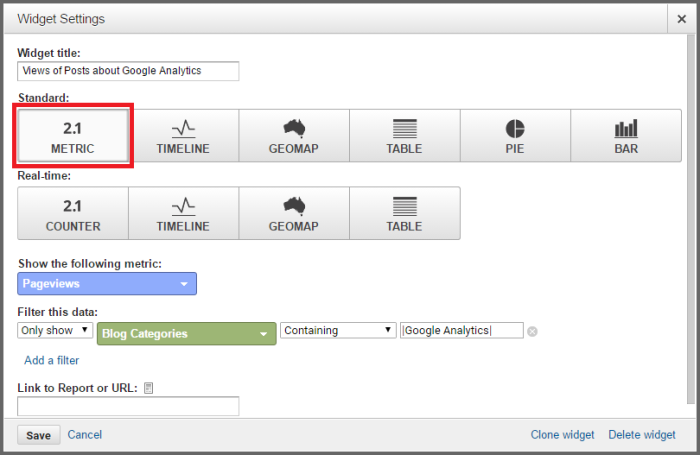Click the Google Analytics filter value field
Screen dimensions: 700x455
pyautogui.click(x=462, y=330)
